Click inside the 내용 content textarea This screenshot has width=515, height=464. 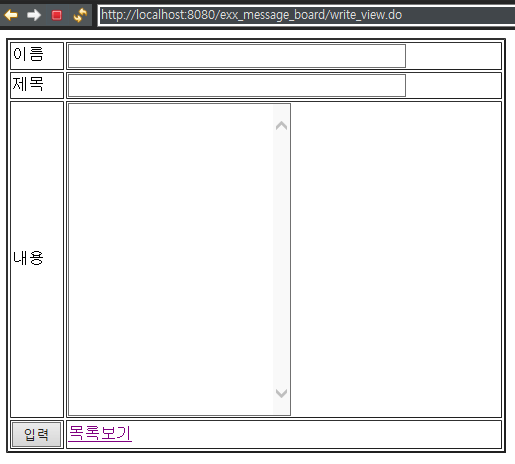tap(170, 259)
